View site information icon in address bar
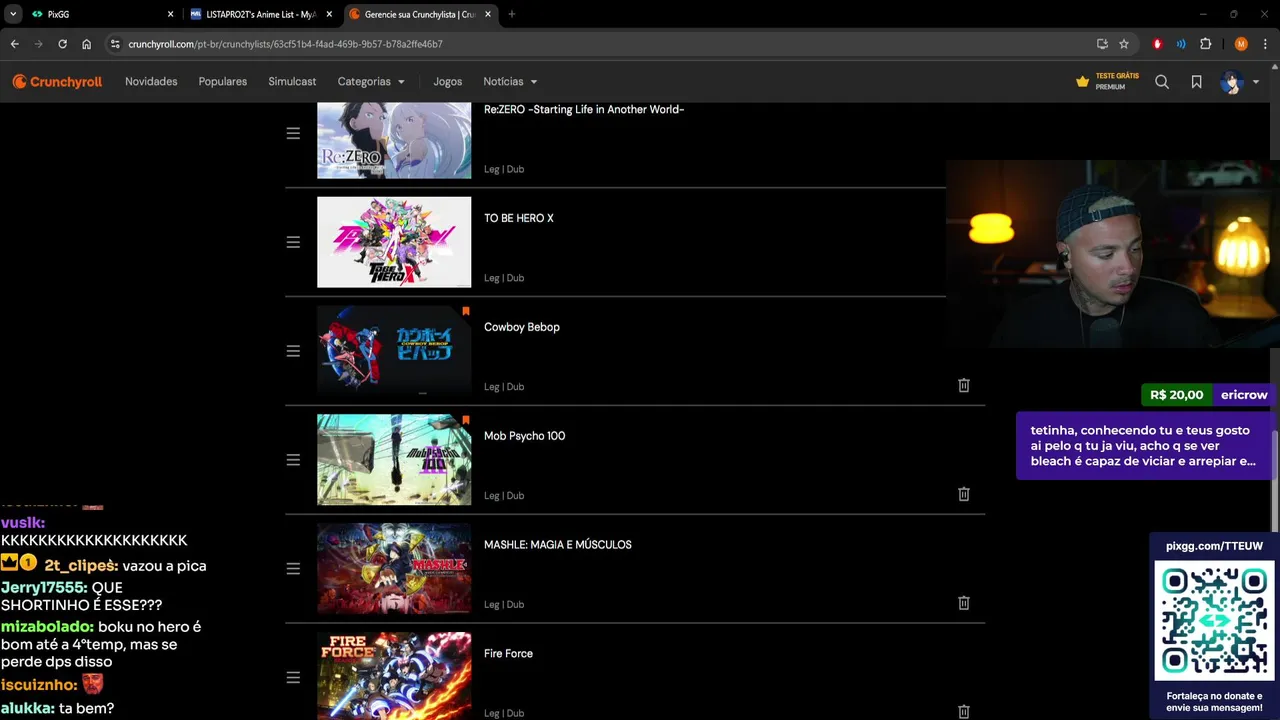This screenshot has height=720, width=1280. tap(115, 44)
